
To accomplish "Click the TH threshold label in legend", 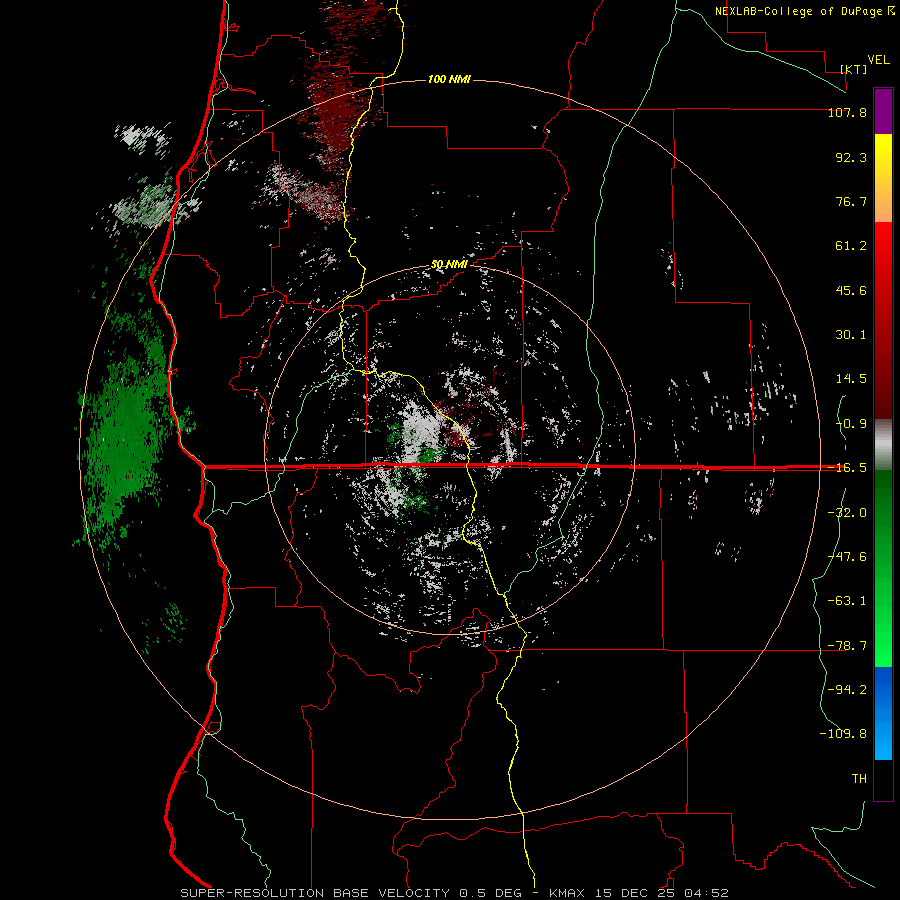I will (859, 779).
